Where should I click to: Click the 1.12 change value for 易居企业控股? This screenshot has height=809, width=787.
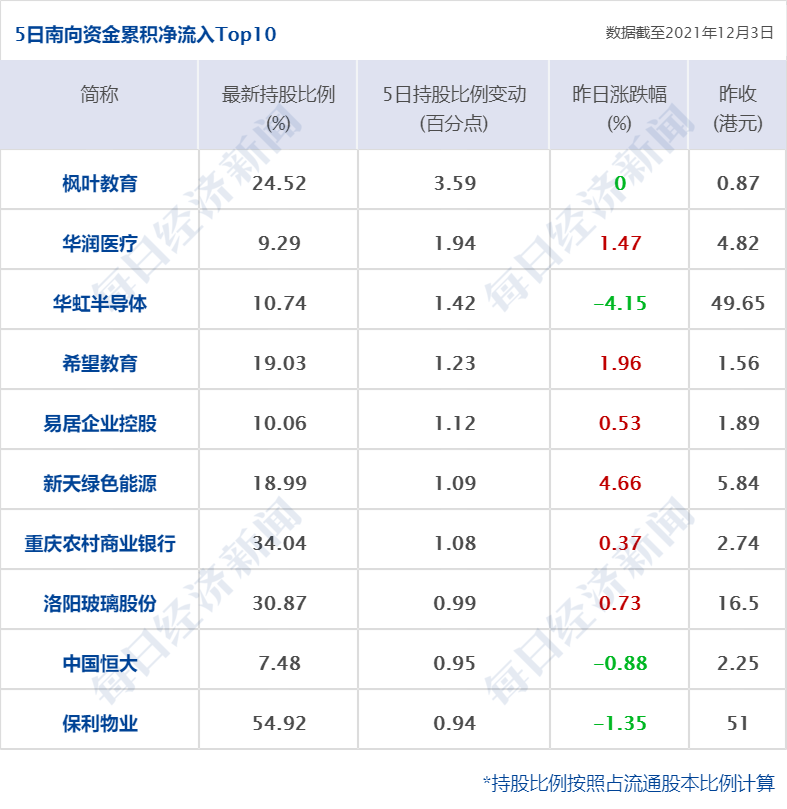click(455, 423)
